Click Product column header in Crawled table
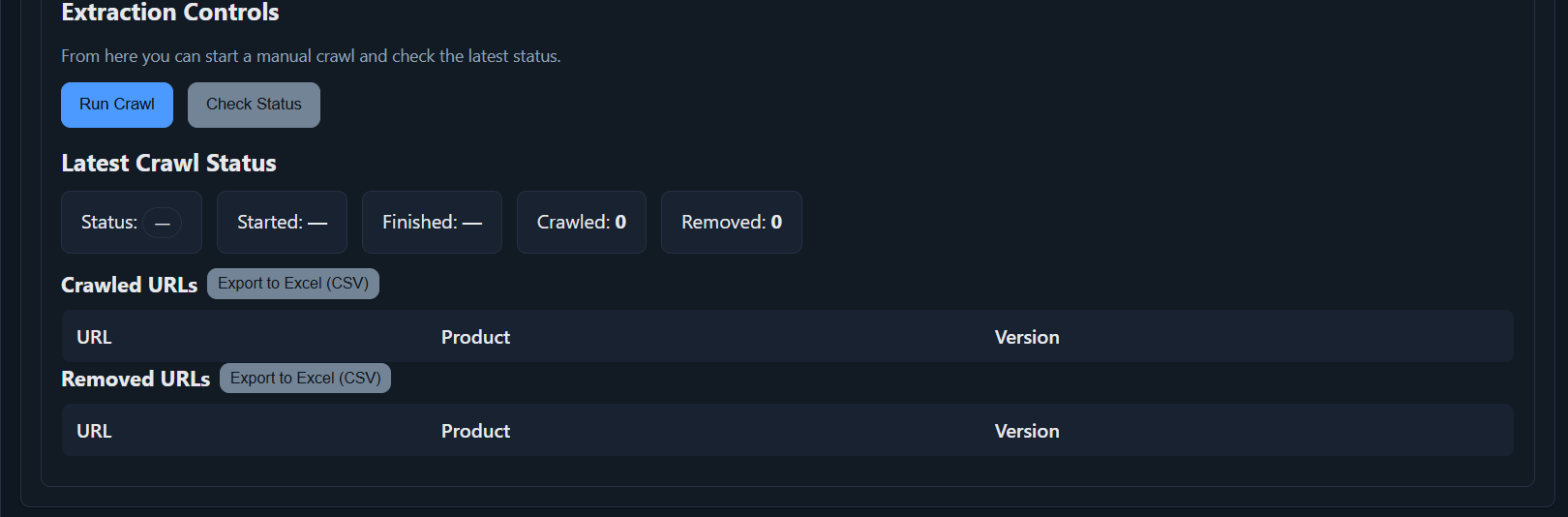1568x517 pixels. pos(475,337)
